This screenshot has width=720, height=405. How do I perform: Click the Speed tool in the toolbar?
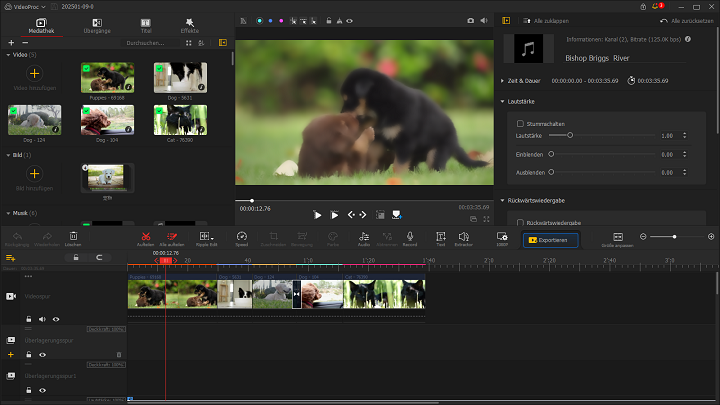click(241, 237)
